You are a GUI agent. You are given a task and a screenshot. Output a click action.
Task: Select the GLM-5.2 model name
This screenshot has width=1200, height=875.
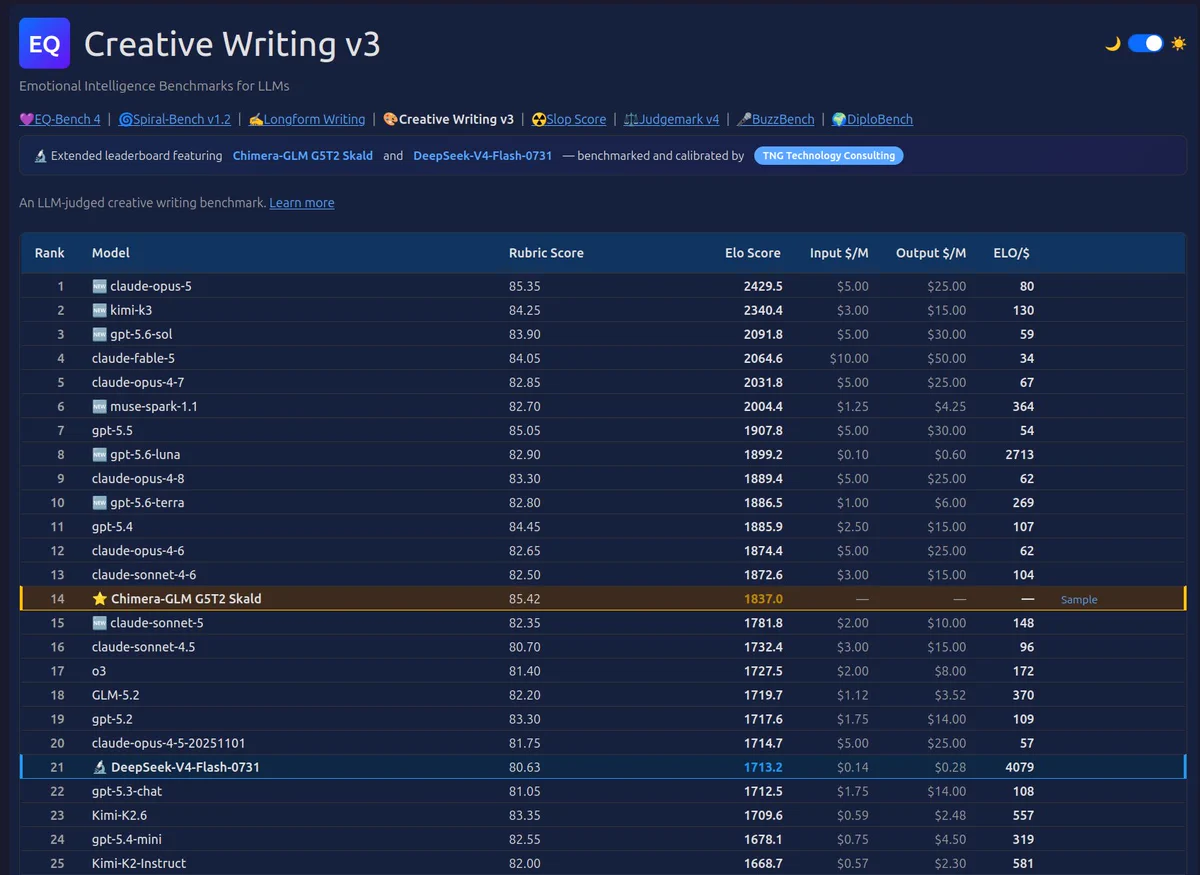116,695
